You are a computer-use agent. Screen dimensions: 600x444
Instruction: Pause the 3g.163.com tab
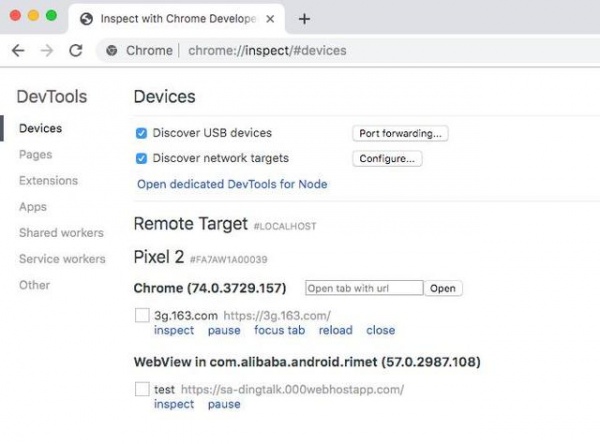(224, 330)
